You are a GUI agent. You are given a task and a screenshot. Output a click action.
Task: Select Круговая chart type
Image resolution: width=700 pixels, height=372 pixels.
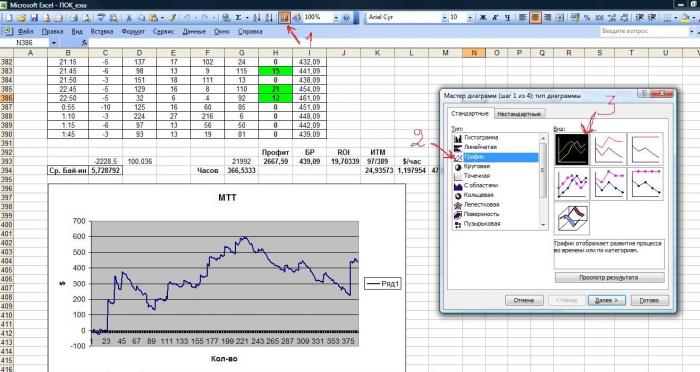click(x=477, y=166)
